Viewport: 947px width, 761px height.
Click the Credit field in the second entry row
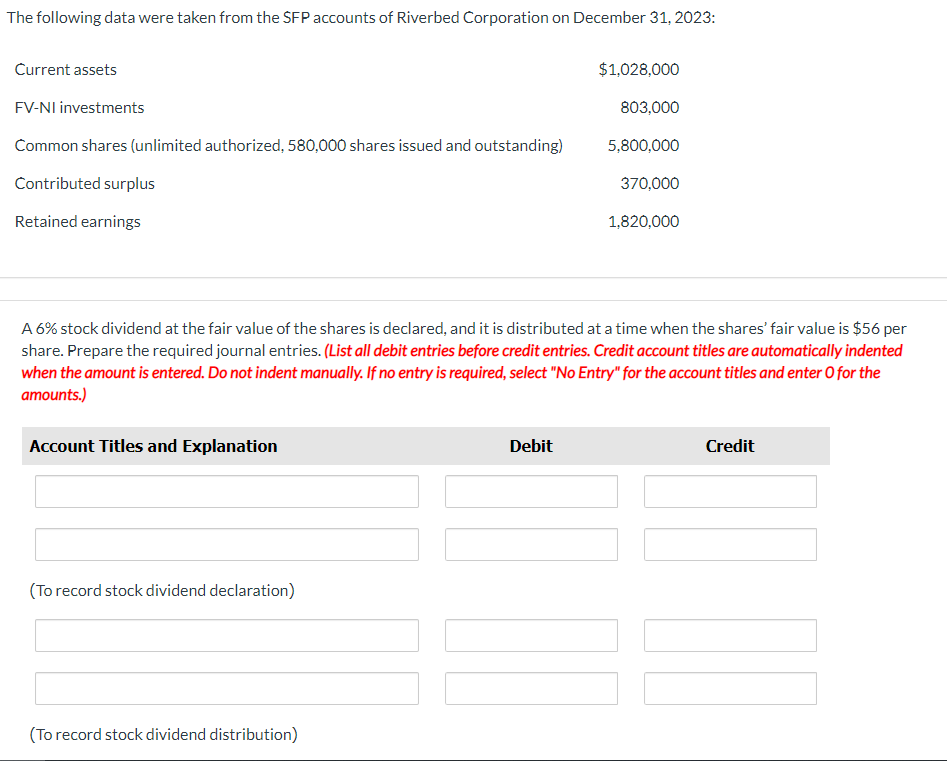(x=730, y=544)
